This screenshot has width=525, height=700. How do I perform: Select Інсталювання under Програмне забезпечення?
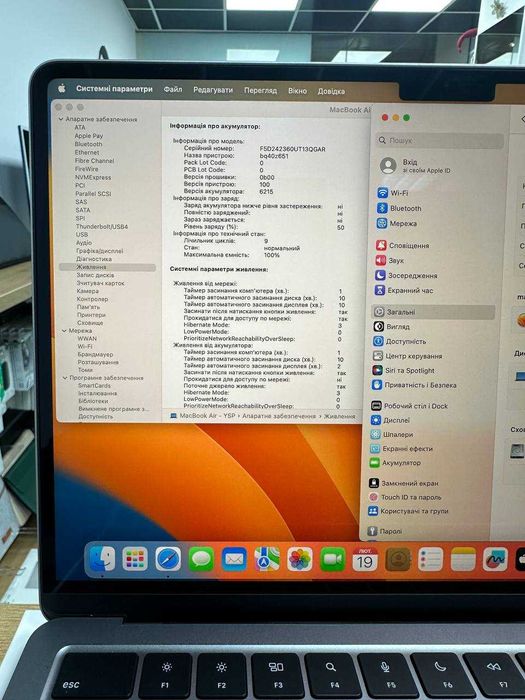(x=98, y=393)
